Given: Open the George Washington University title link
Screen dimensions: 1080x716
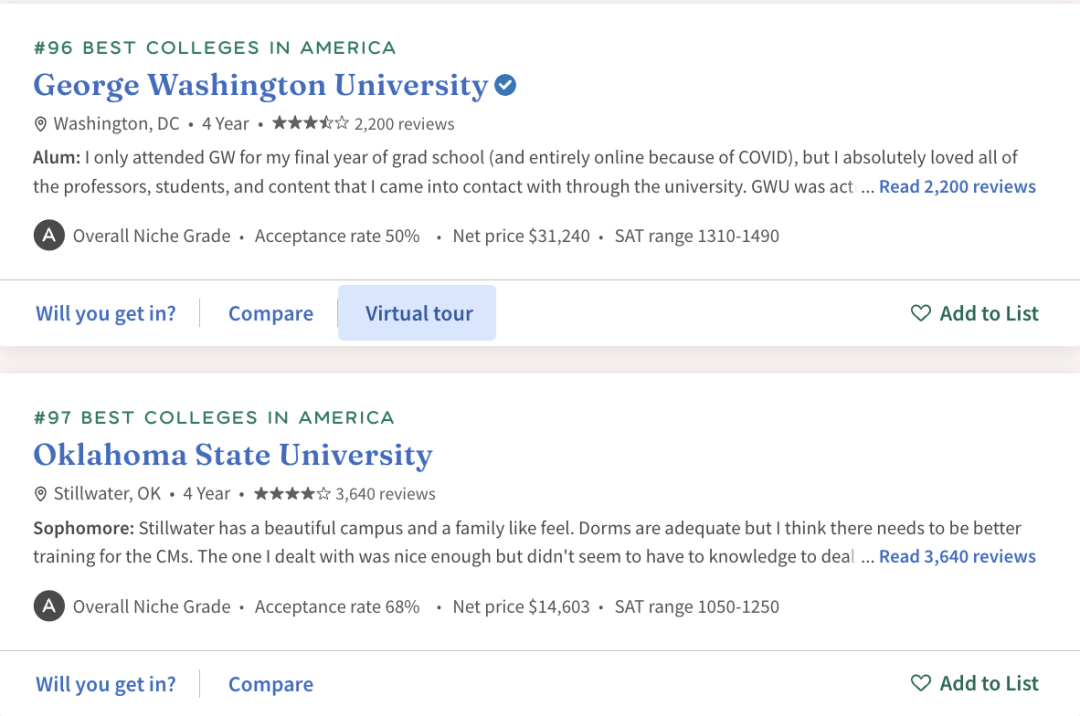Looking at the screenshot, I should coord(260,86).
